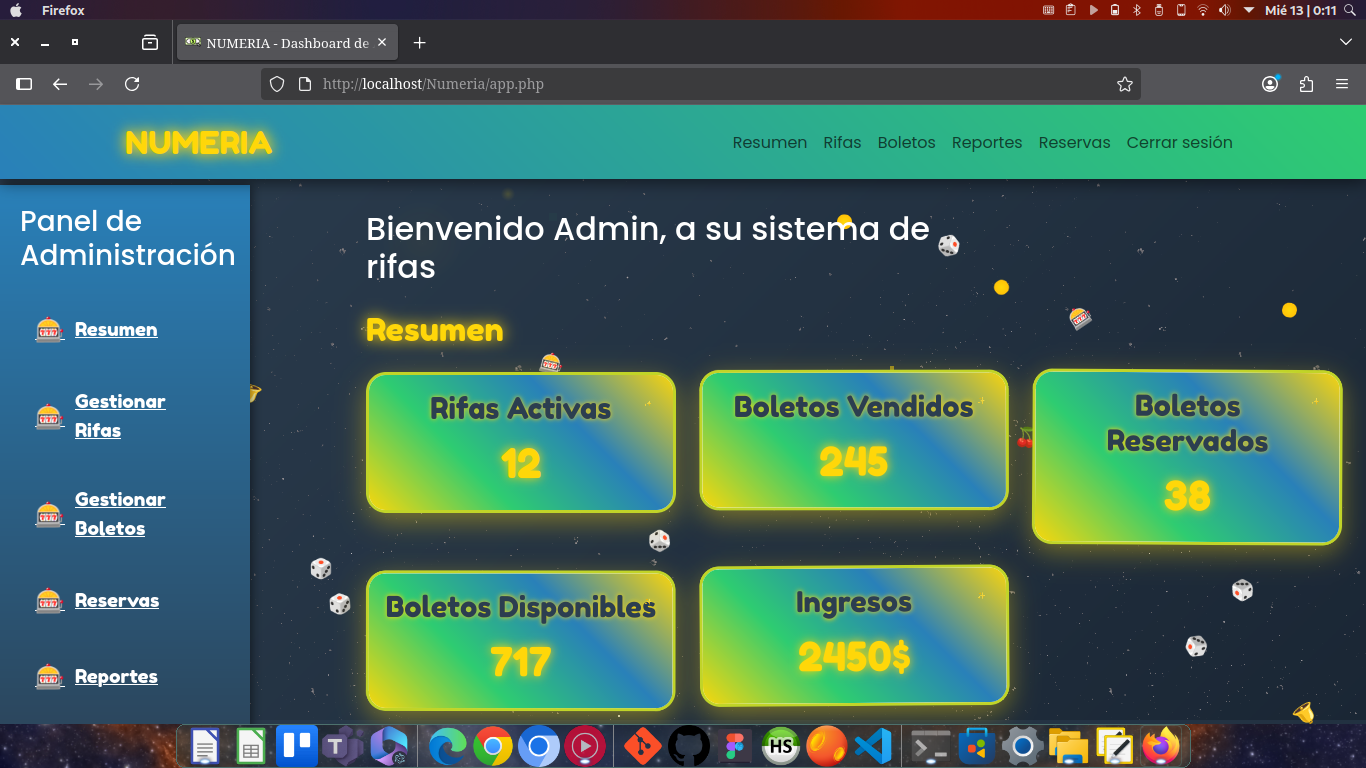Viewport: 1366px width, 768px height.
Task: Open the Firefox hamburger application menu
Action: pyautogui.click(x=1342, y=84)
